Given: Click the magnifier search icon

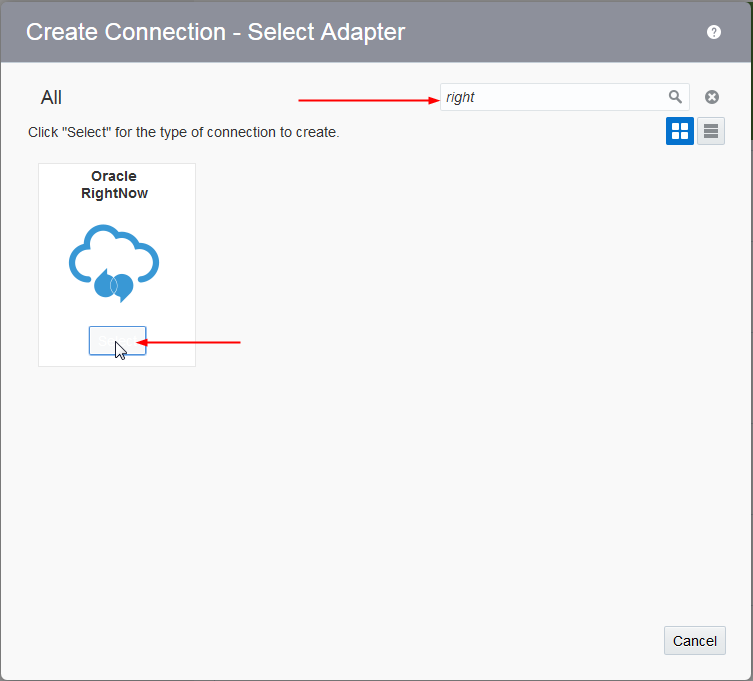Looking at the screenshot, I should (x=675, y=97).
